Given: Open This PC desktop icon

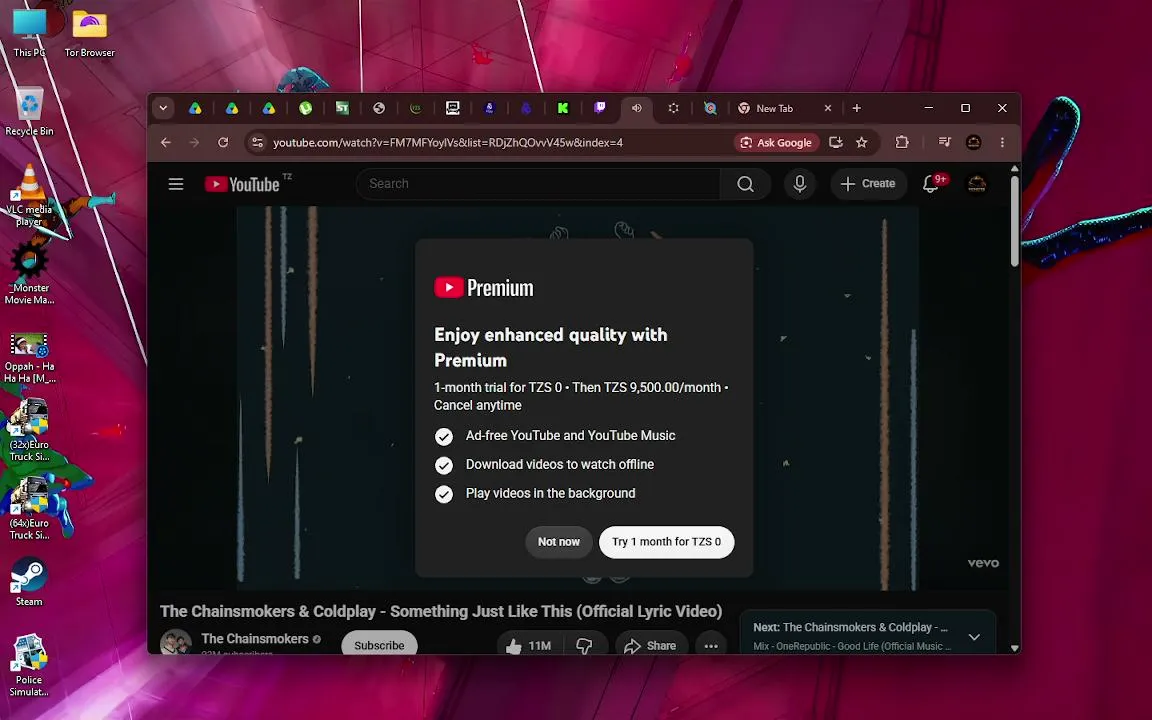Looking at the screenshot, I should click(29, 32).
